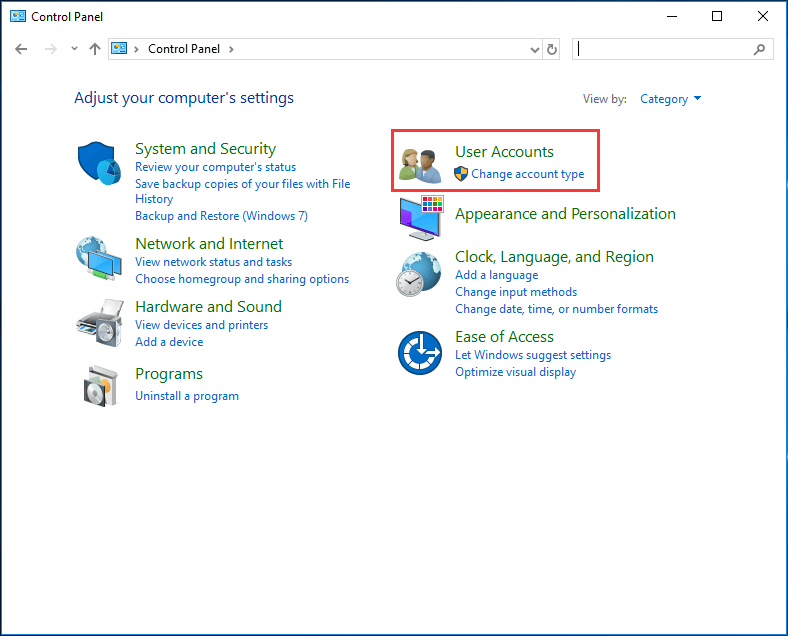
Task: Click the Control Panel breadcrumb segment
Action: (184, 49)
